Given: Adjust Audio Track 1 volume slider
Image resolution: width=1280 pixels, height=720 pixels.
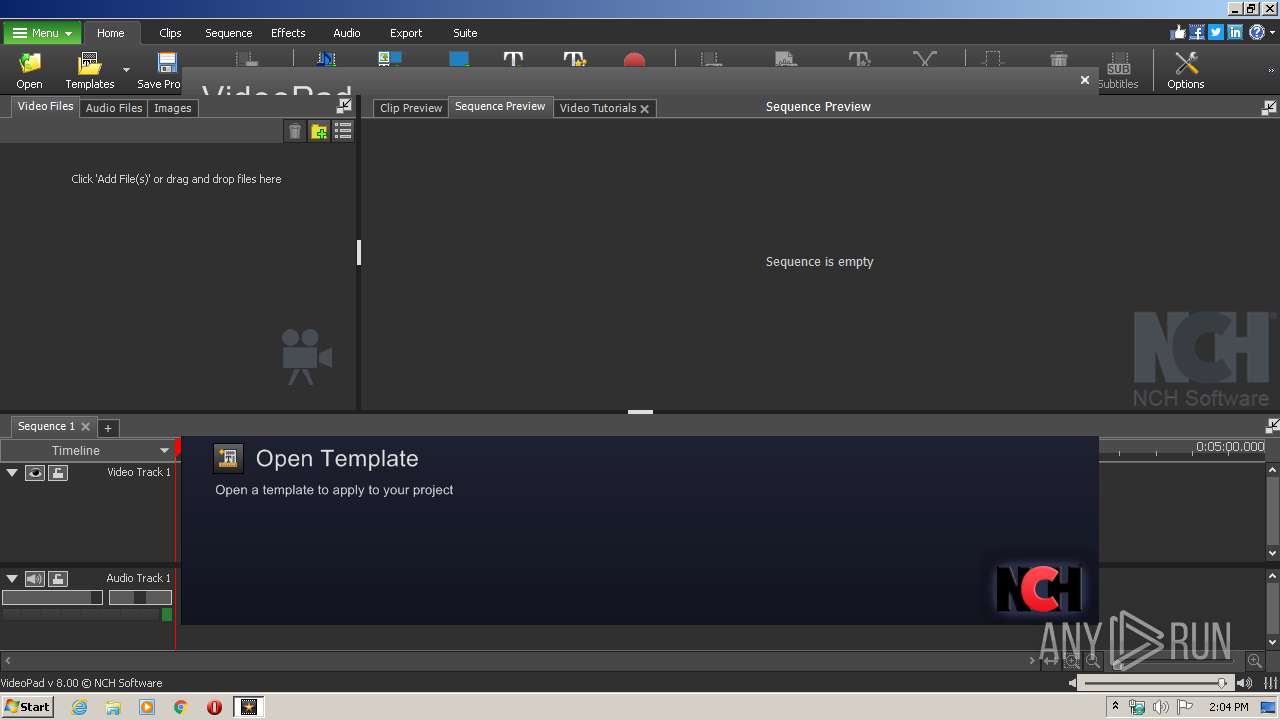Looking at the screenshot, I should (52, 597).
